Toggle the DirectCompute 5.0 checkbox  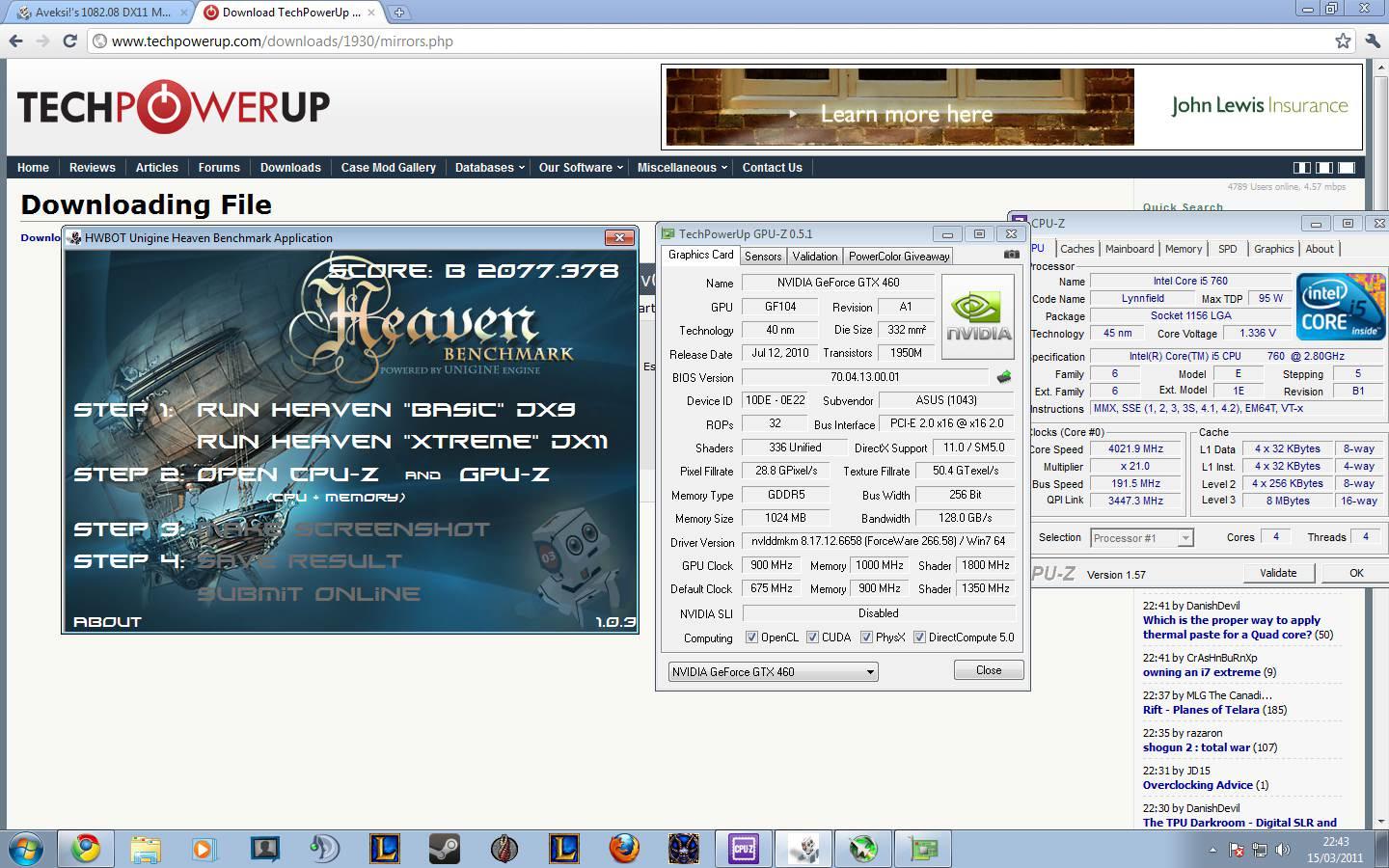coord(919,637)
